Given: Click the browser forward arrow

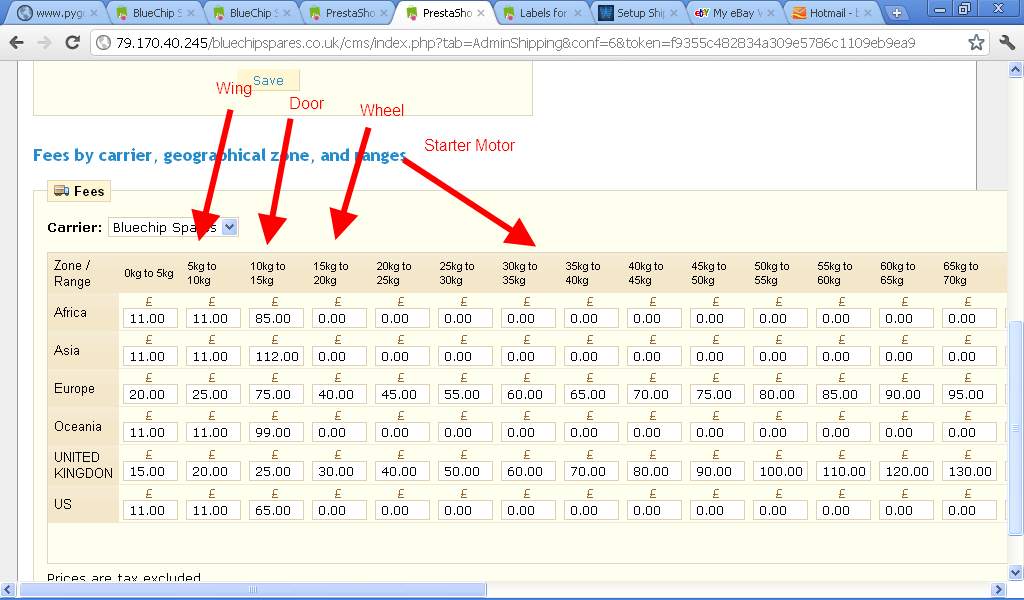Looking at the screenshot, I should click(x=44, y=43).
